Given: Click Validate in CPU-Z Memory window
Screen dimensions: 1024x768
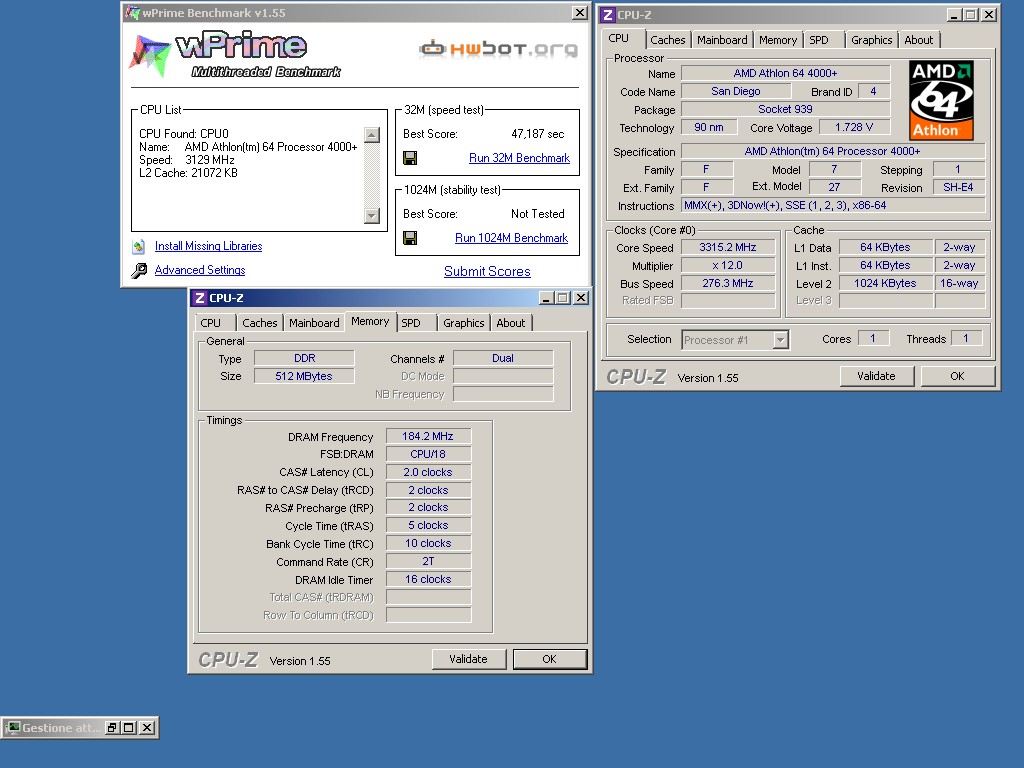Looking at the screenshot, I should 468,659.
